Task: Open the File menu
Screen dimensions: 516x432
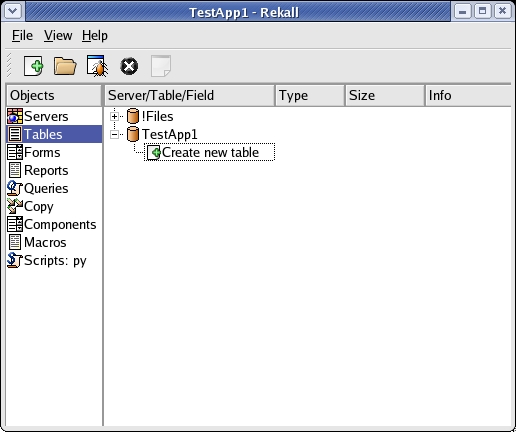Action: [x=22, y=35]
